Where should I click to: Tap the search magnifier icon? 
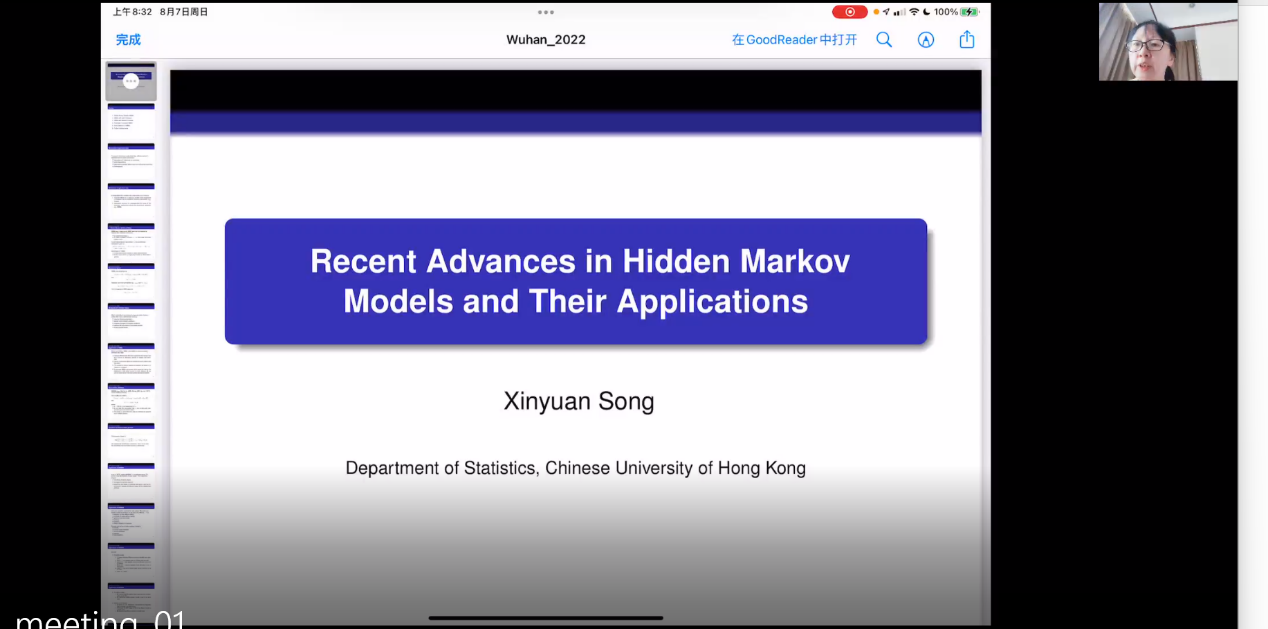(x=884, y=40)
